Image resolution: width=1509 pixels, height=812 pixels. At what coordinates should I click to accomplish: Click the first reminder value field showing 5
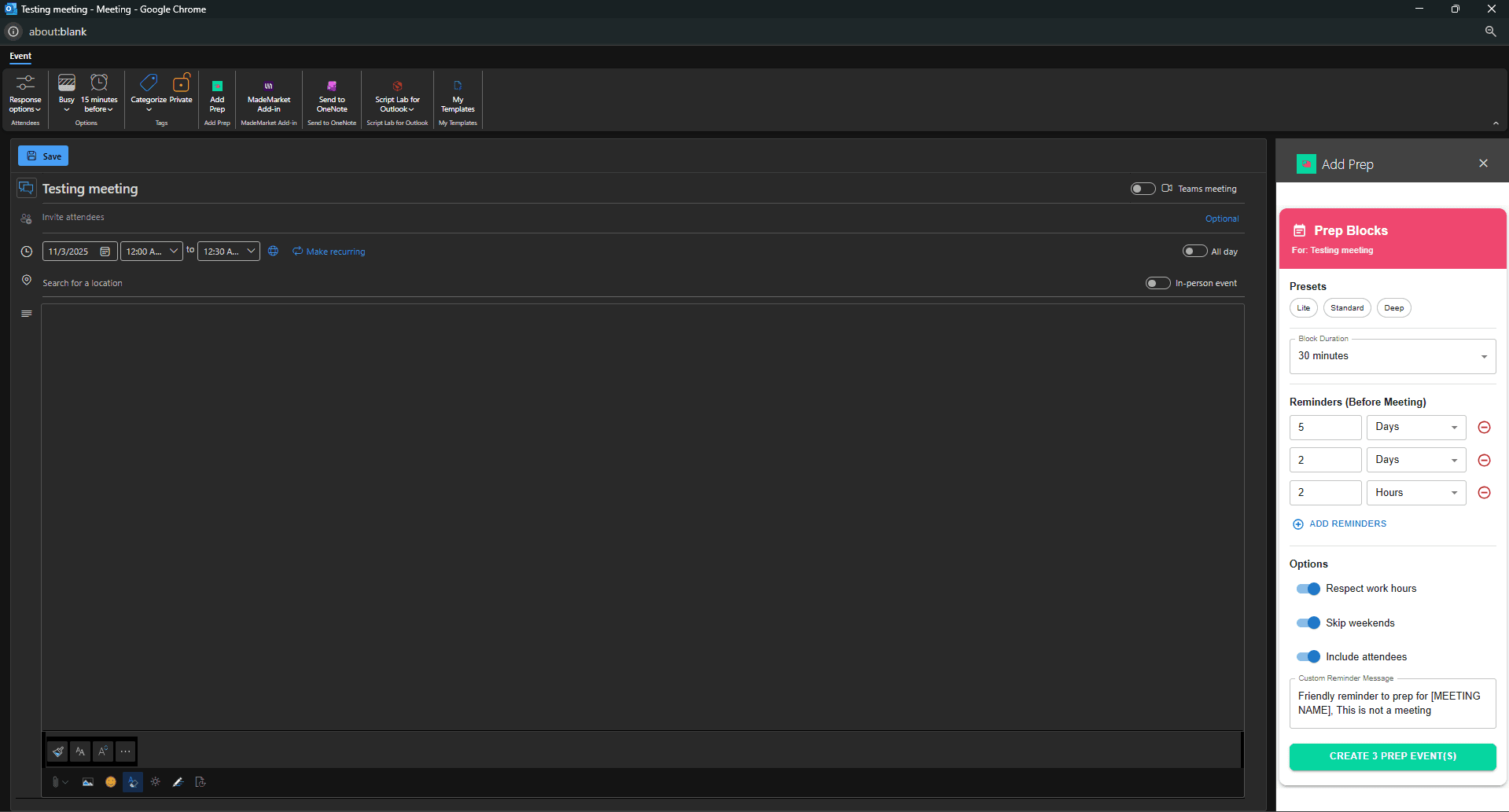1326,428
